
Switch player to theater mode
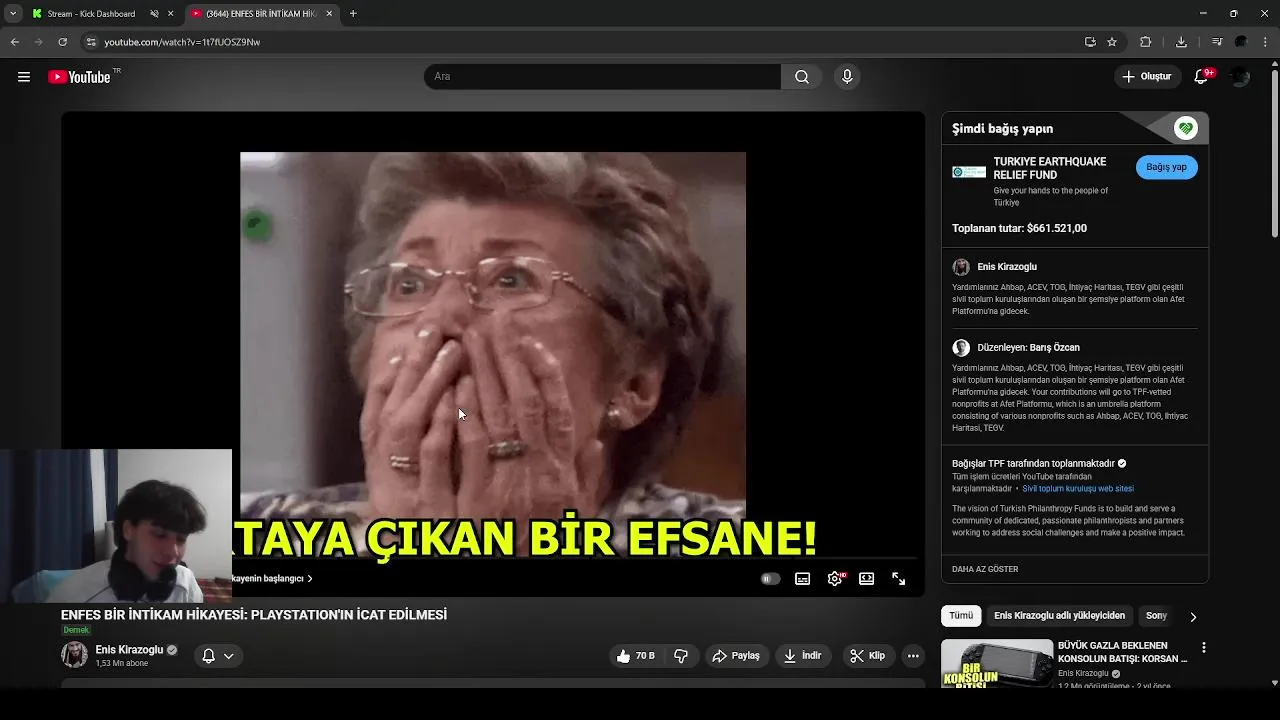click(x=867, y=579)
